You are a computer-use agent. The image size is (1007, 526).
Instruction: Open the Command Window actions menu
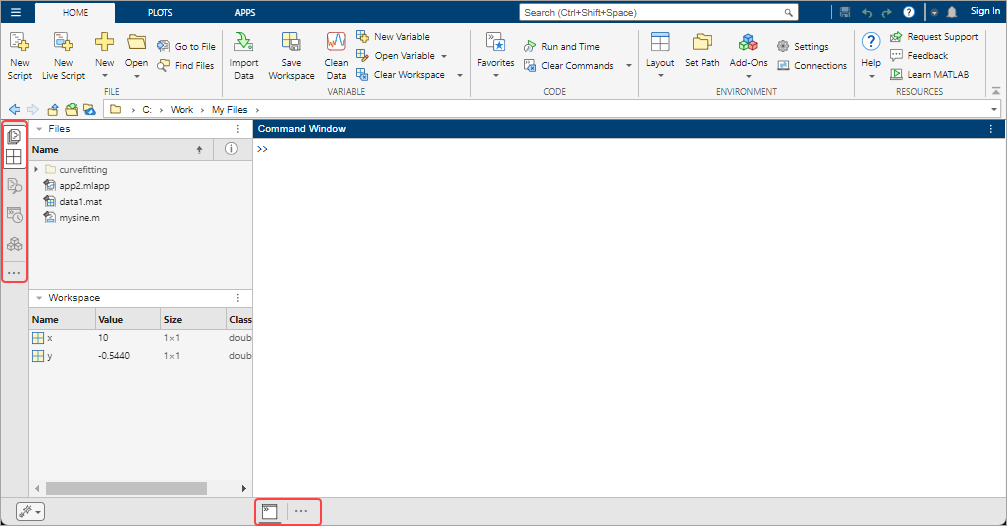(x=991, y=129)
